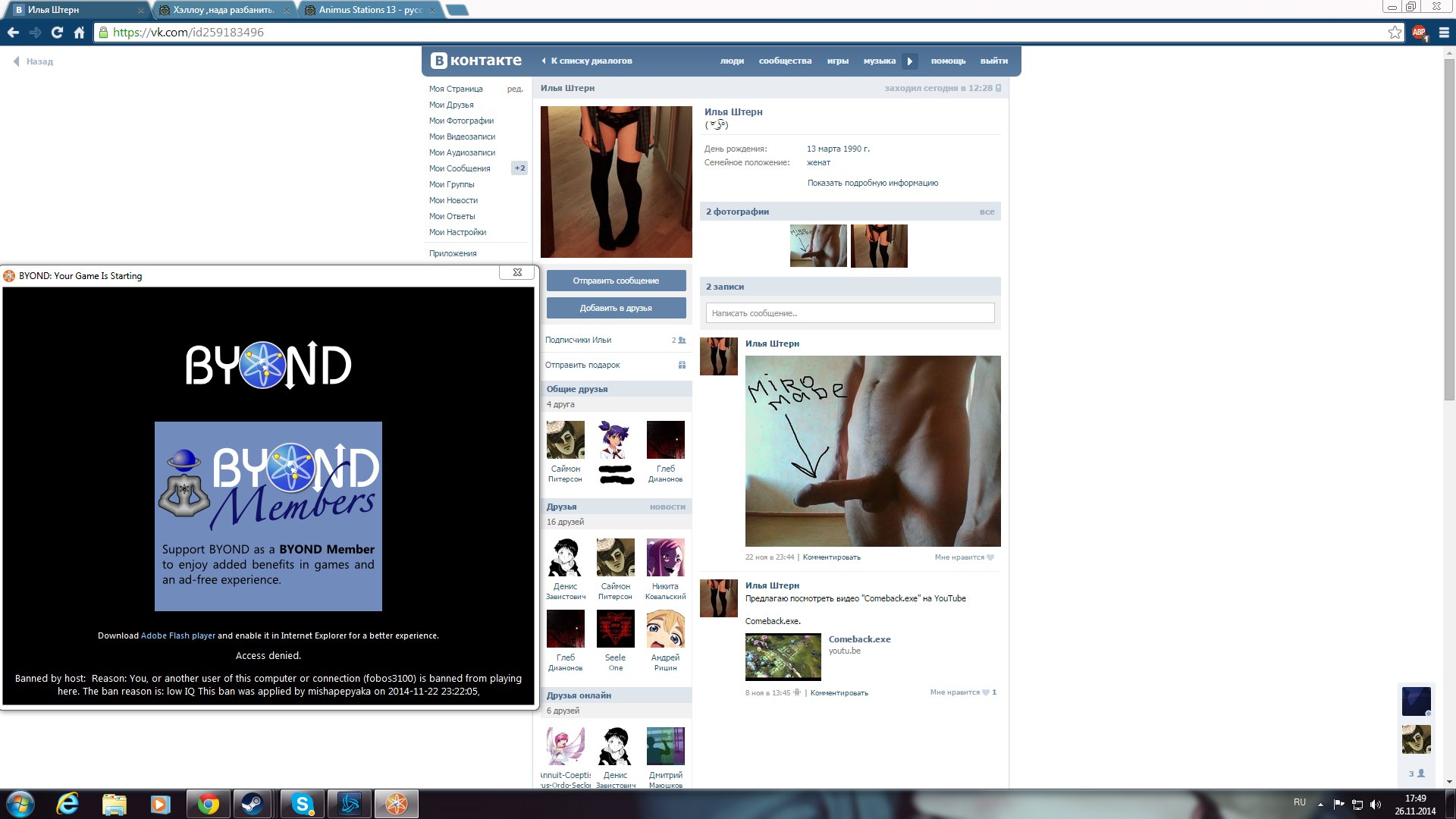This screenshot has height=819, width=1456.
Task: Open the Windows Start menu
Action: 20,804
